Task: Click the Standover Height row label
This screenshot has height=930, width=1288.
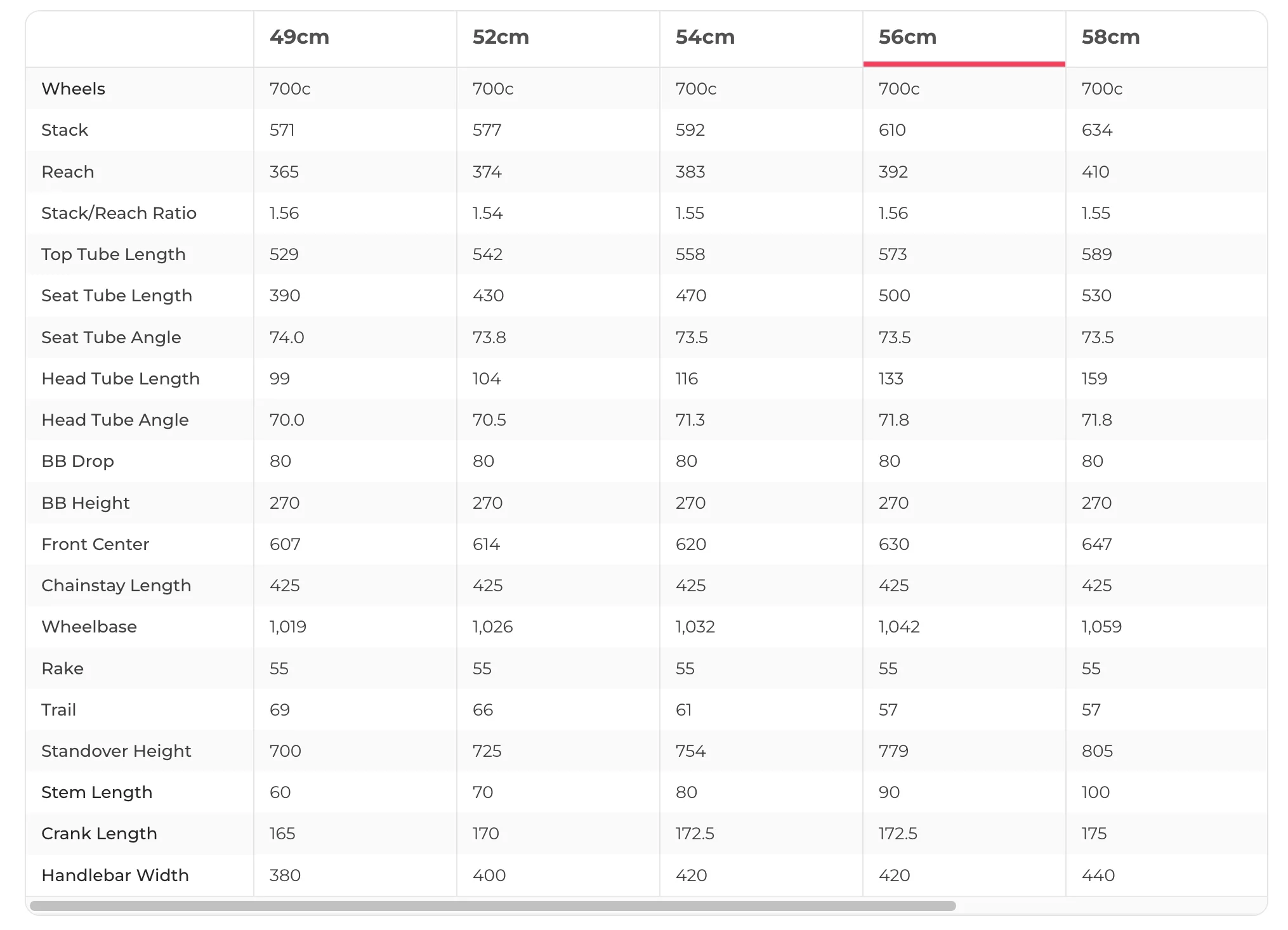Action: 116,751
